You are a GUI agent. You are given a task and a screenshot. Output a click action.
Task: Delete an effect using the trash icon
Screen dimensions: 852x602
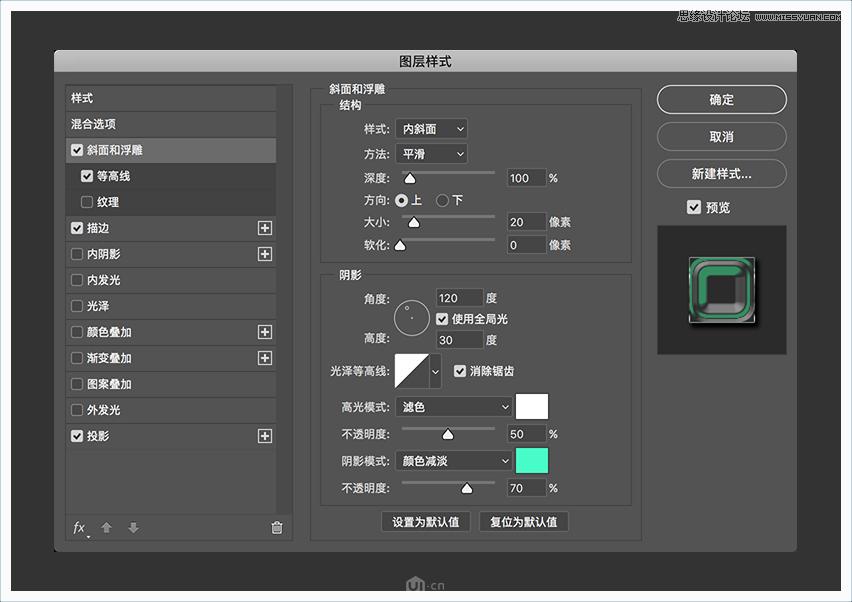[277, 528]
